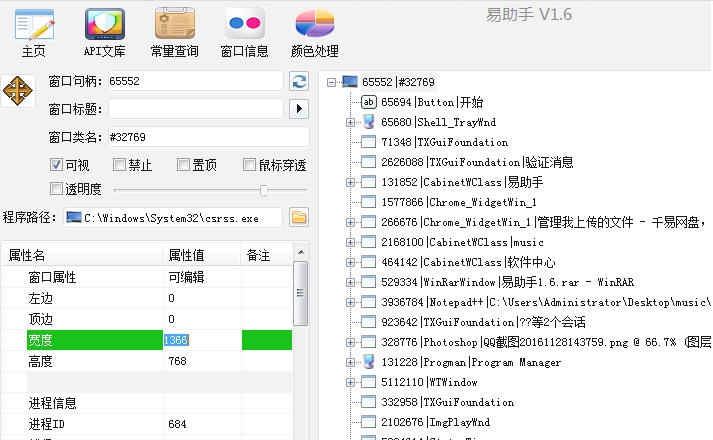Screen dimensions: 713x440
Task: Adjust the transparency slider thumb
Action: (x=264, y=190)
